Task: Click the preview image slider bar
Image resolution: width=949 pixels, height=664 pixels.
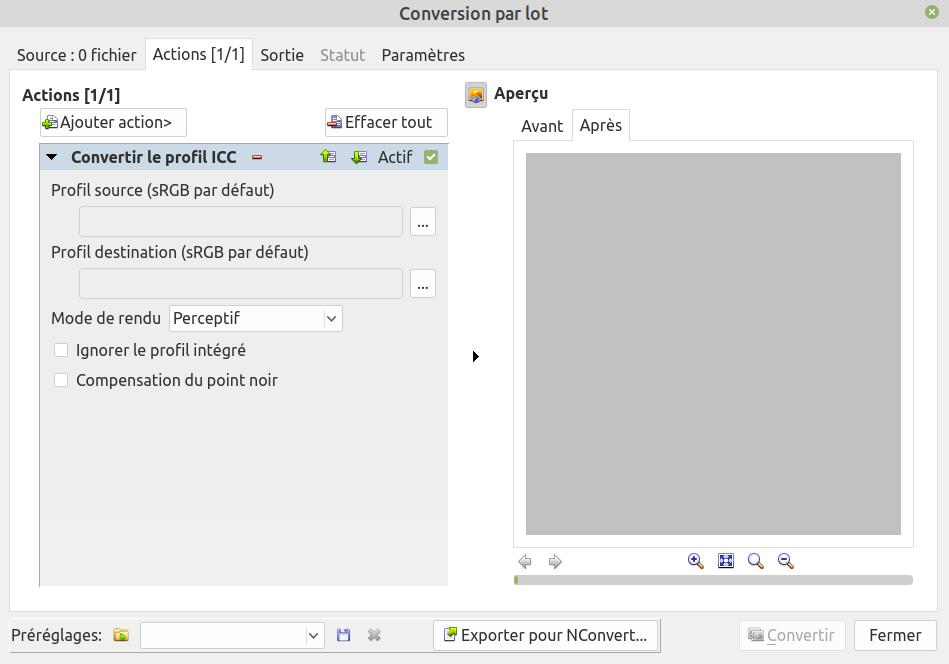Action: click(x=713, y=580)
